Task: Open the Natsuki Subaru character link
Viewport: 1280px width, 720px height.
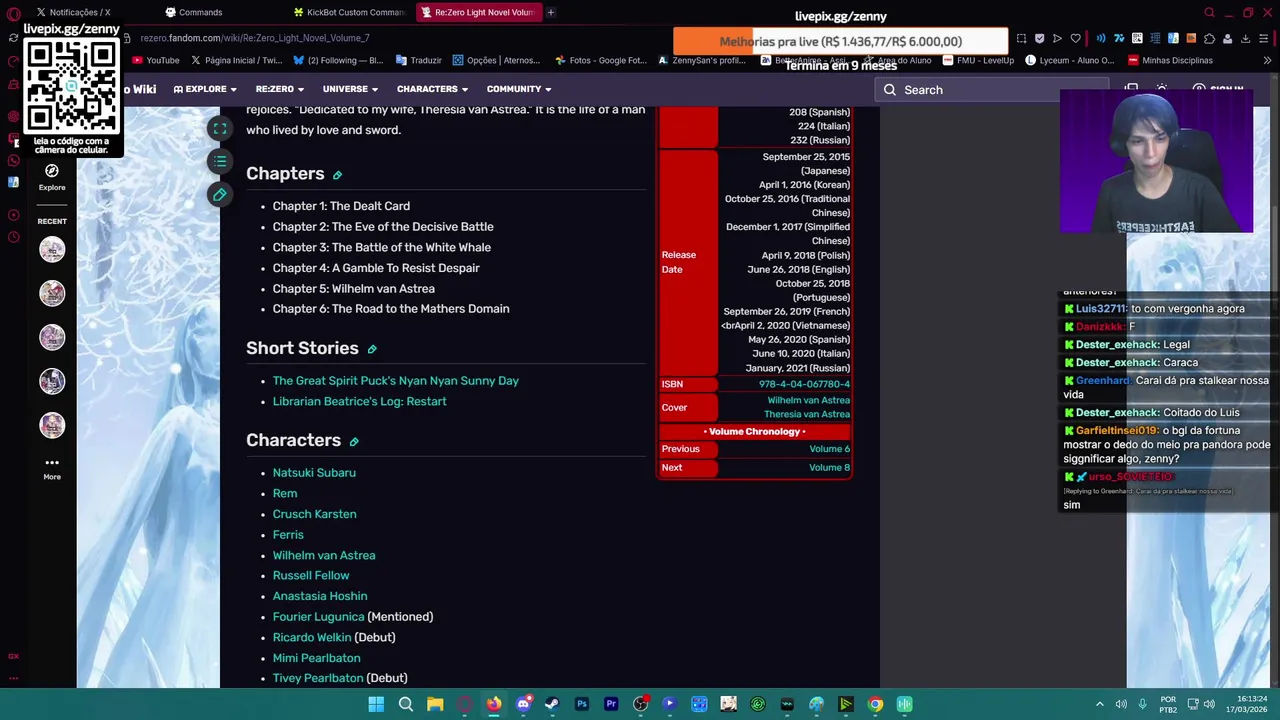Action: (314, 473)
